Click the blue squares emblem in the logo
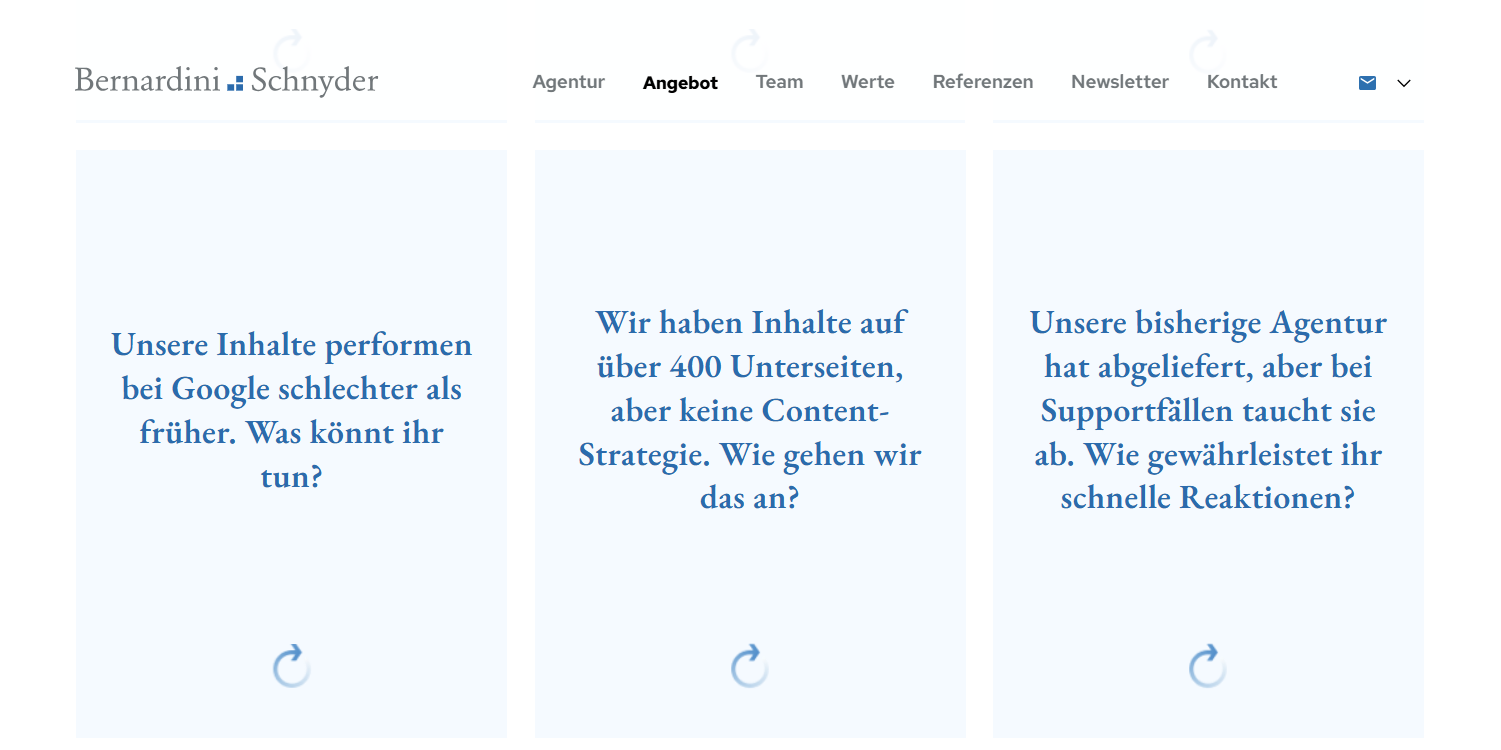Screen dimensions: 1501x750 [x=235, y=83]
